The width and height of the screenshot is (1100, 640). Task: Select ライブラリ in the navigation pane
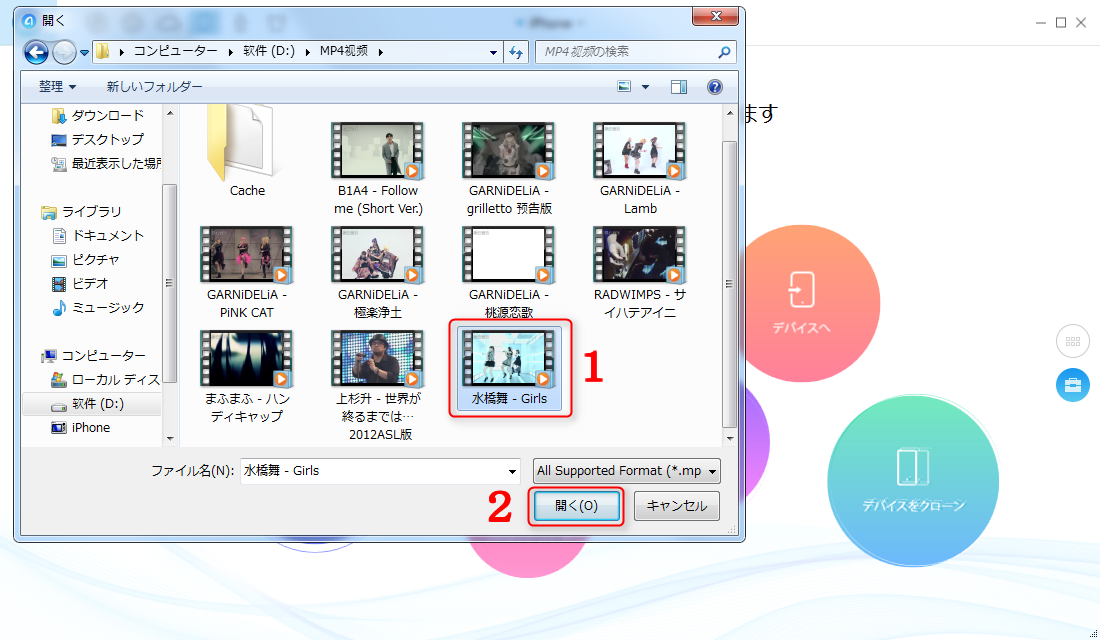click(x=81, y=211)
